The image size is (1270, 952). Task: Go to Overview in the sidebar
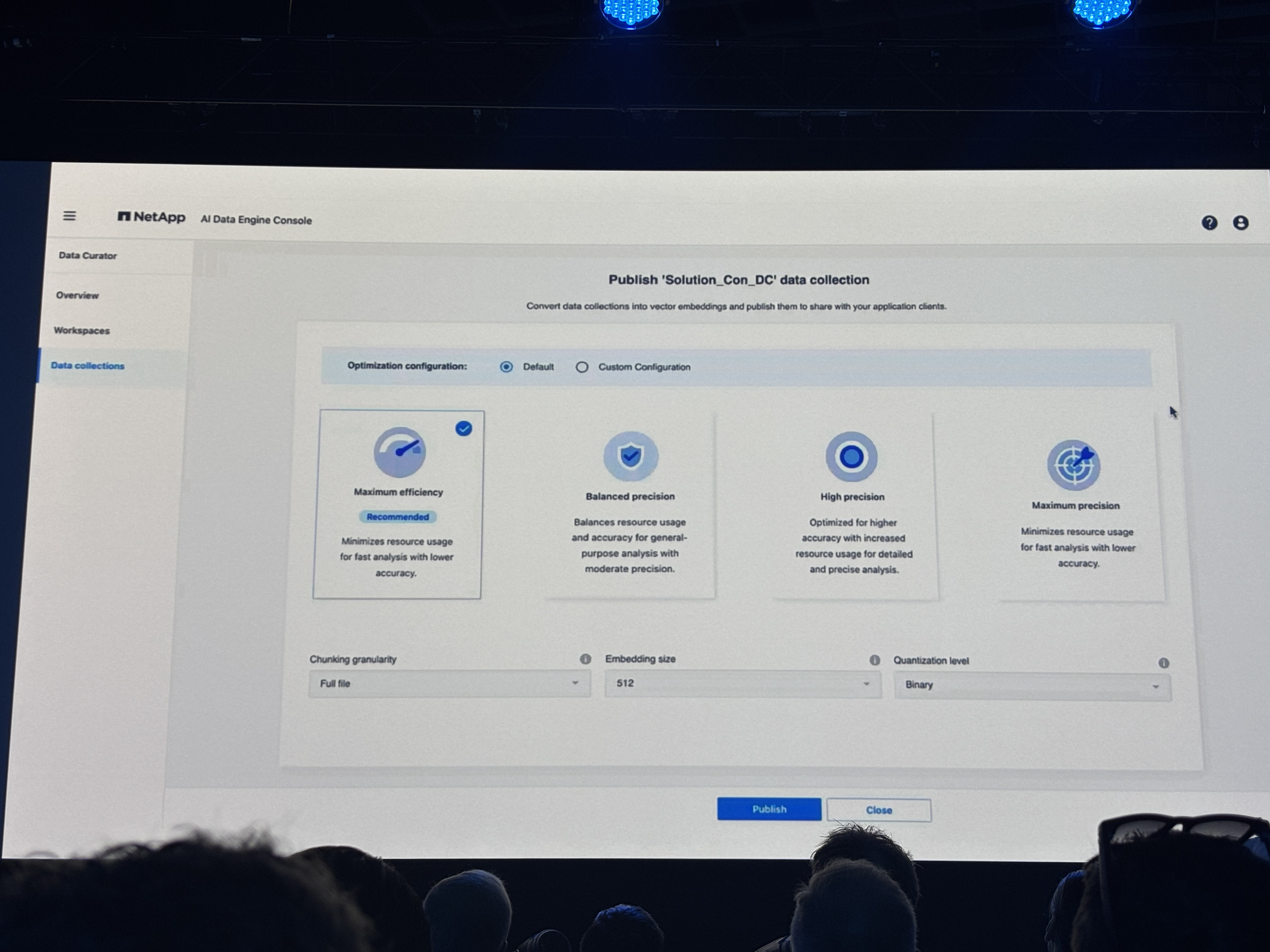[x=77, y=296]
